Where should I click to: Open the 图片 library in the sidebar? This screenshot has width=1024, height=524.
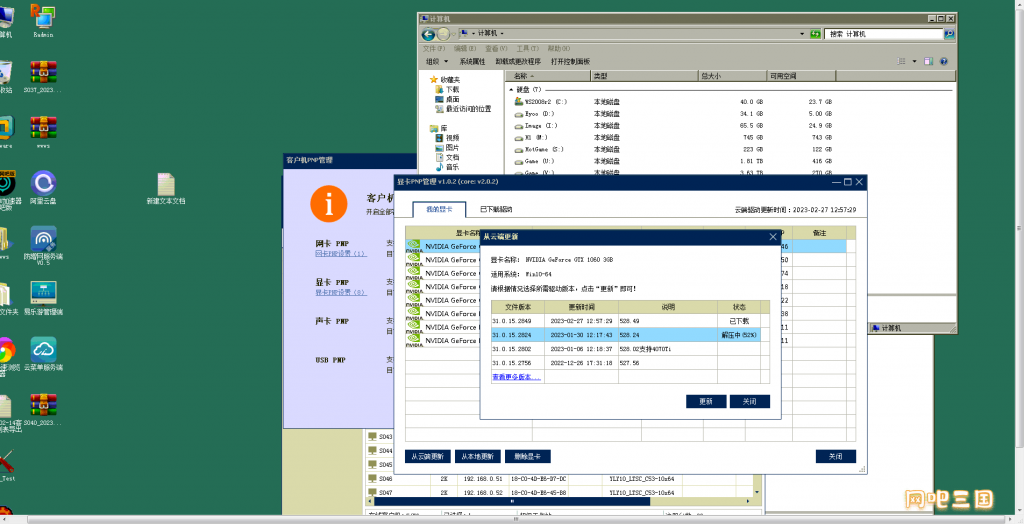click(447, 148)
